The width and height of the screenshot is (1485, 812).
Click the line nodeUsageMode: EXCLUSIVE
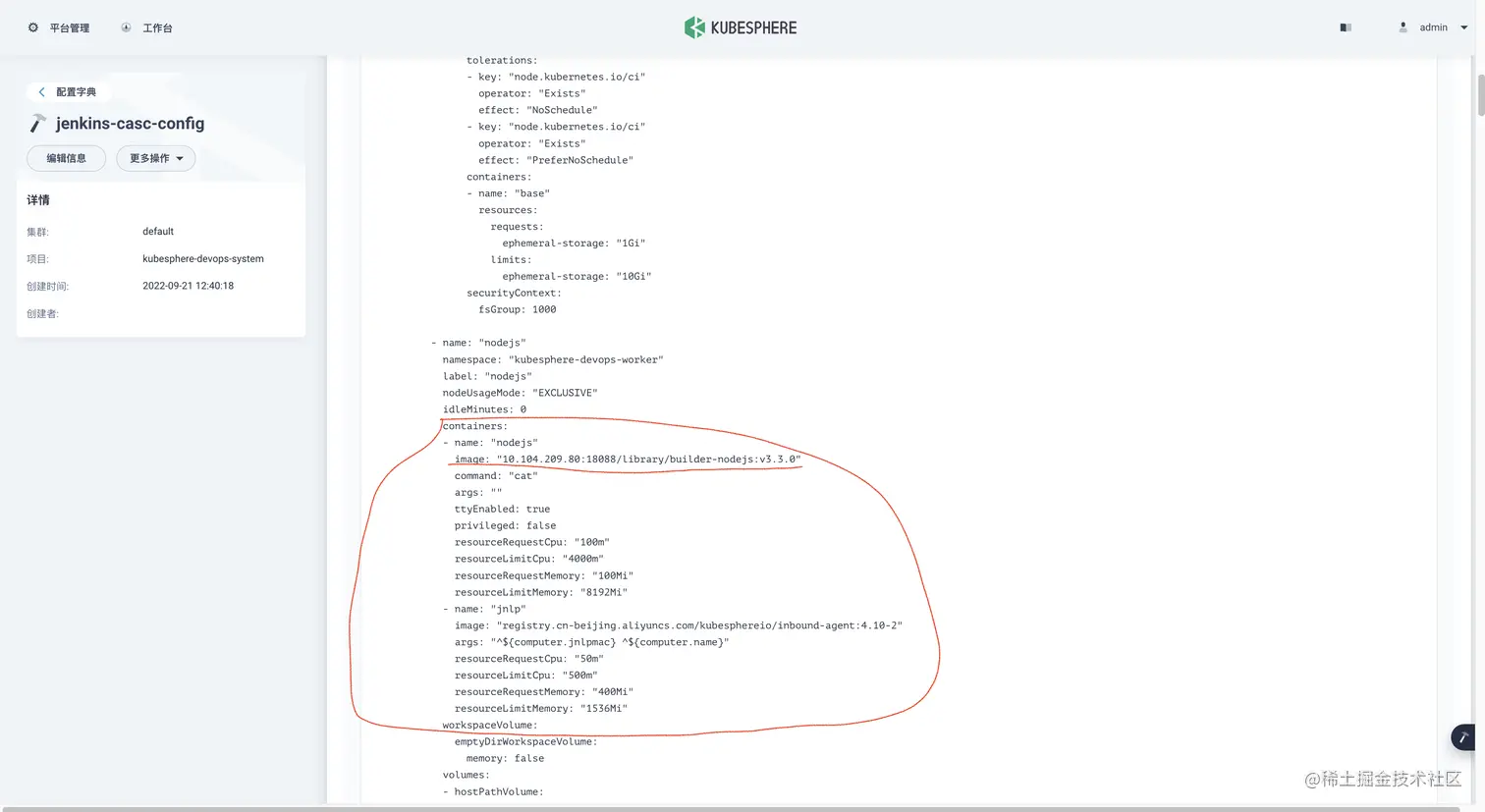coord(520,393)
